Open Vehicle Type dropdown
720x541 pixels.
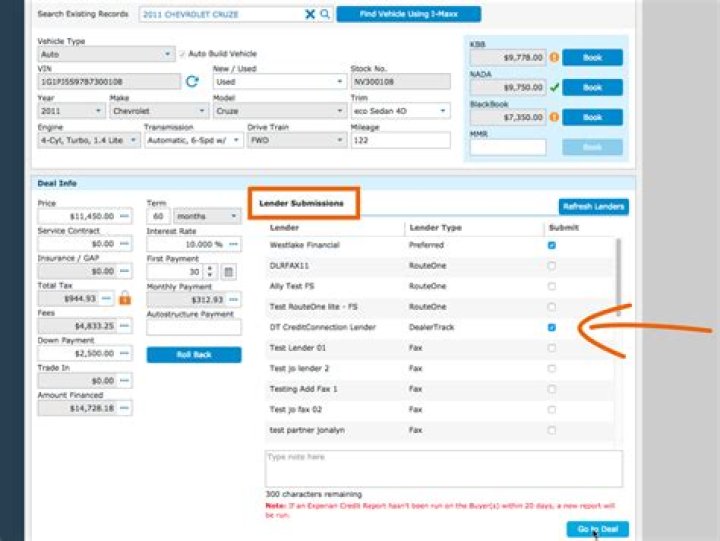(x=106, y=54)
